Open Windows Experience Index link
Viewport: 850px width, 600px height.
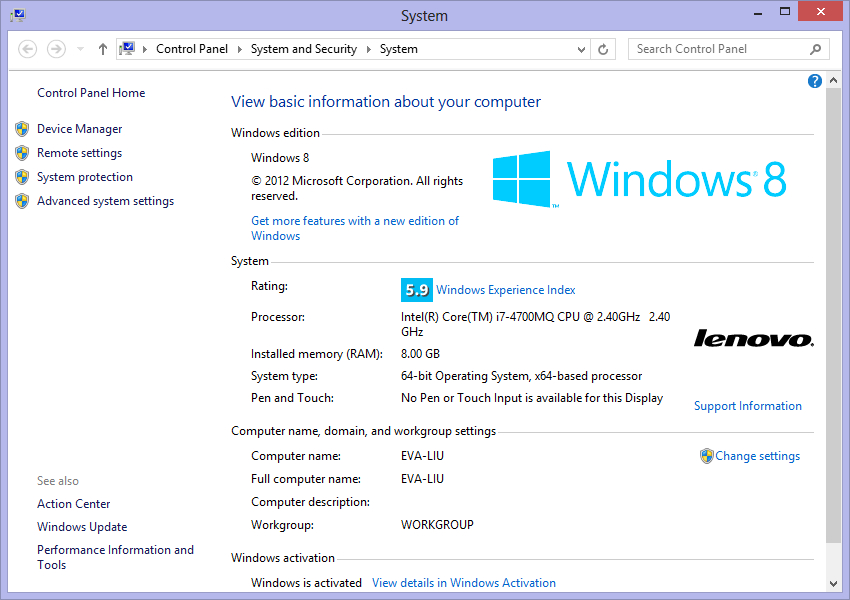(505, 290)
